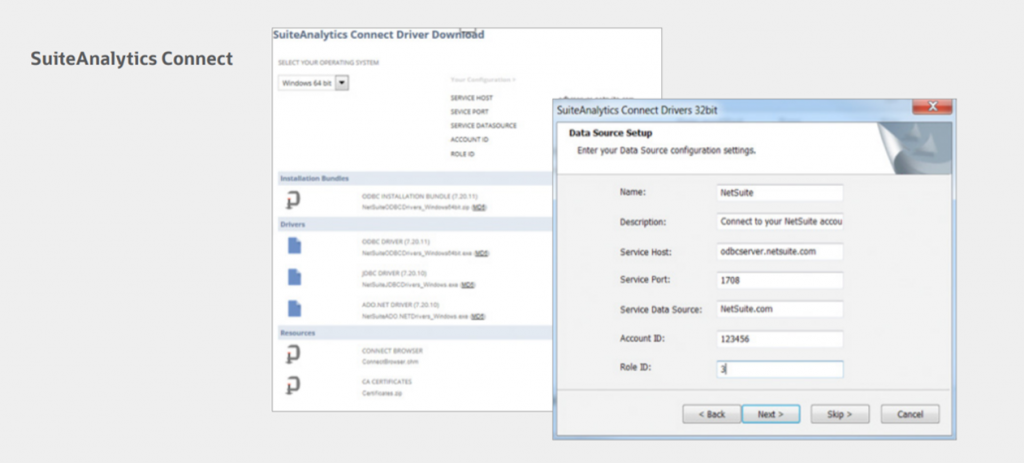Click the JDBC Driver file icon
The width and height of the screenshot is (1024, 463).
point(295,277)
